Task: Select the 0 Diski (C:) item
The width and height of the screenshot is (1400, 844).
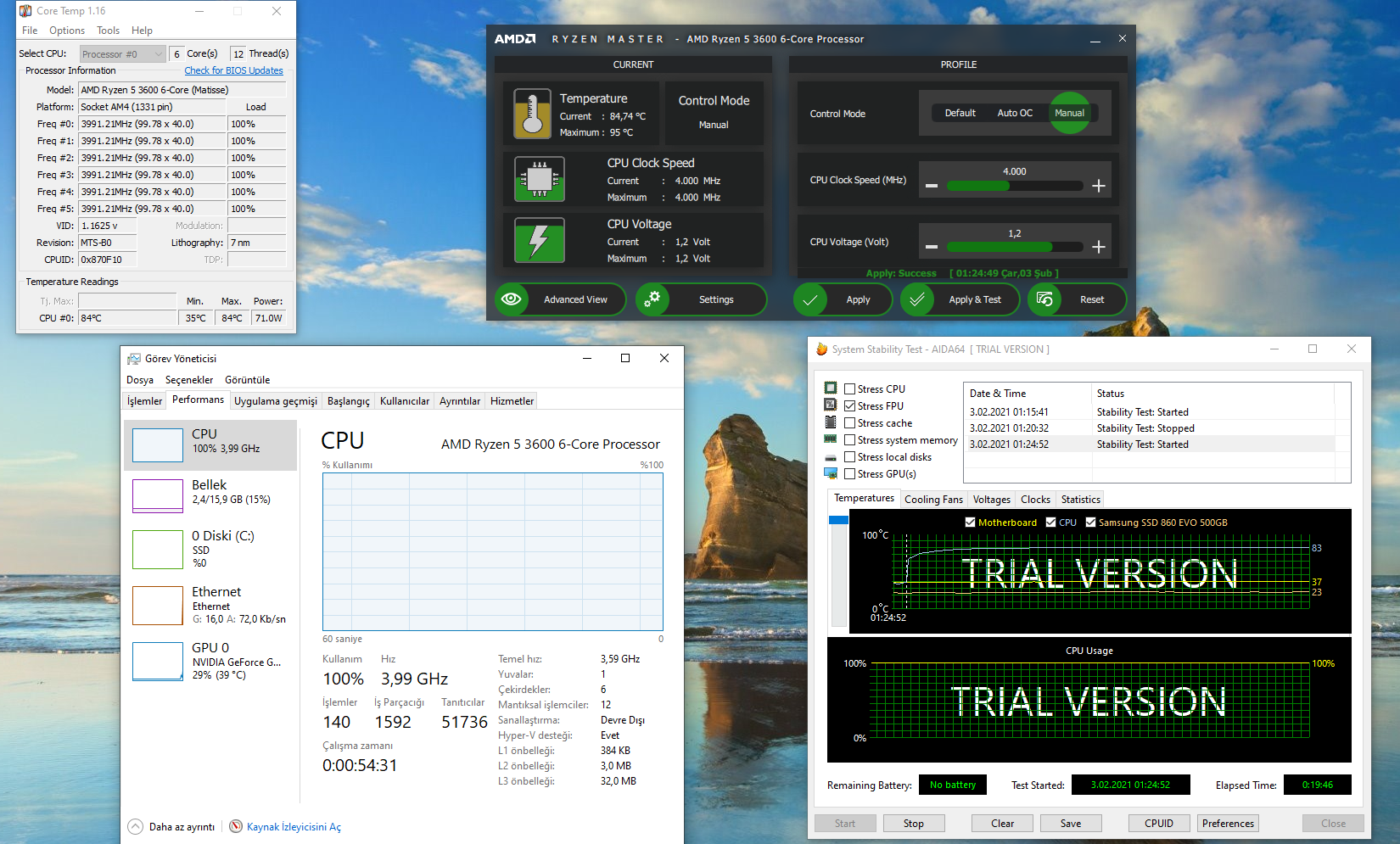Action: 210,549
